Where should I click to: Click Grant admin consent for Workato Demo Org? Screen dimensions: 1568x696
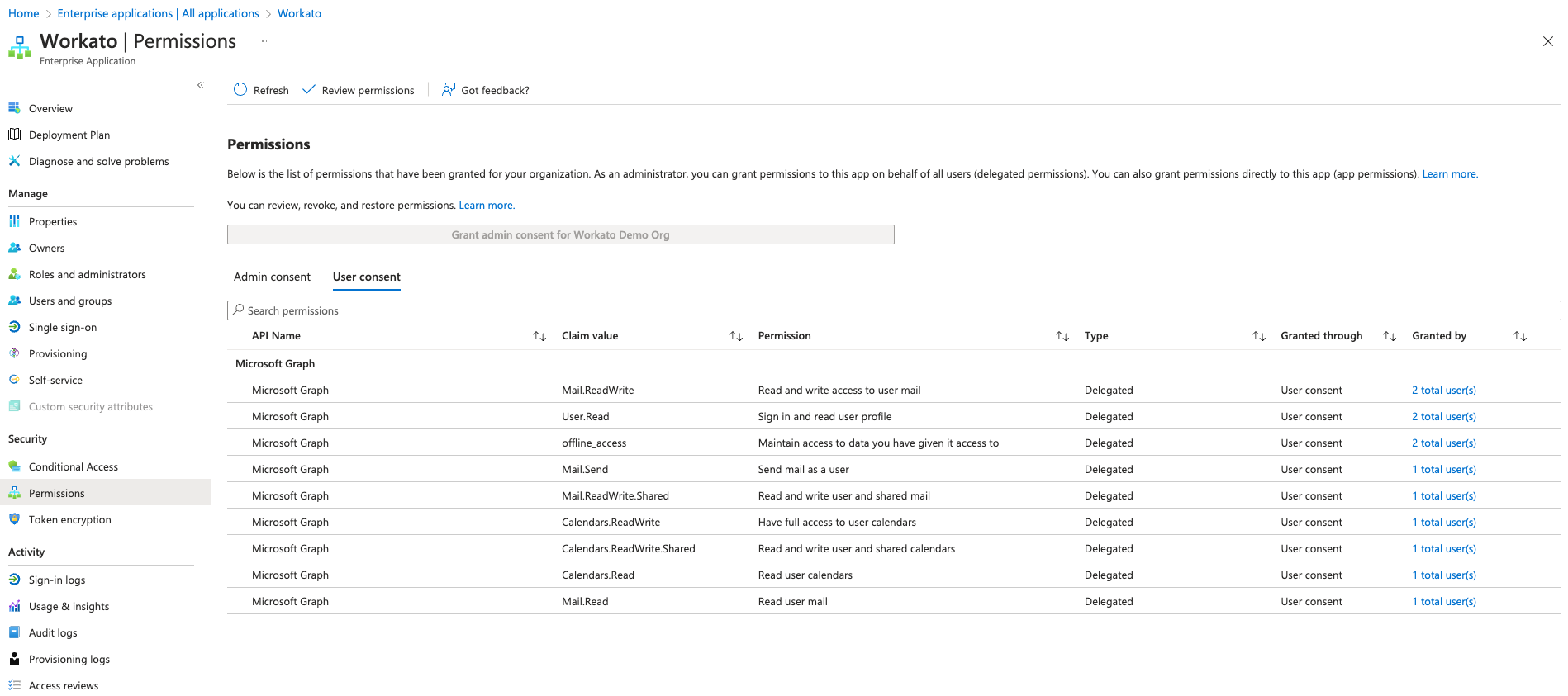pos(560,234)
